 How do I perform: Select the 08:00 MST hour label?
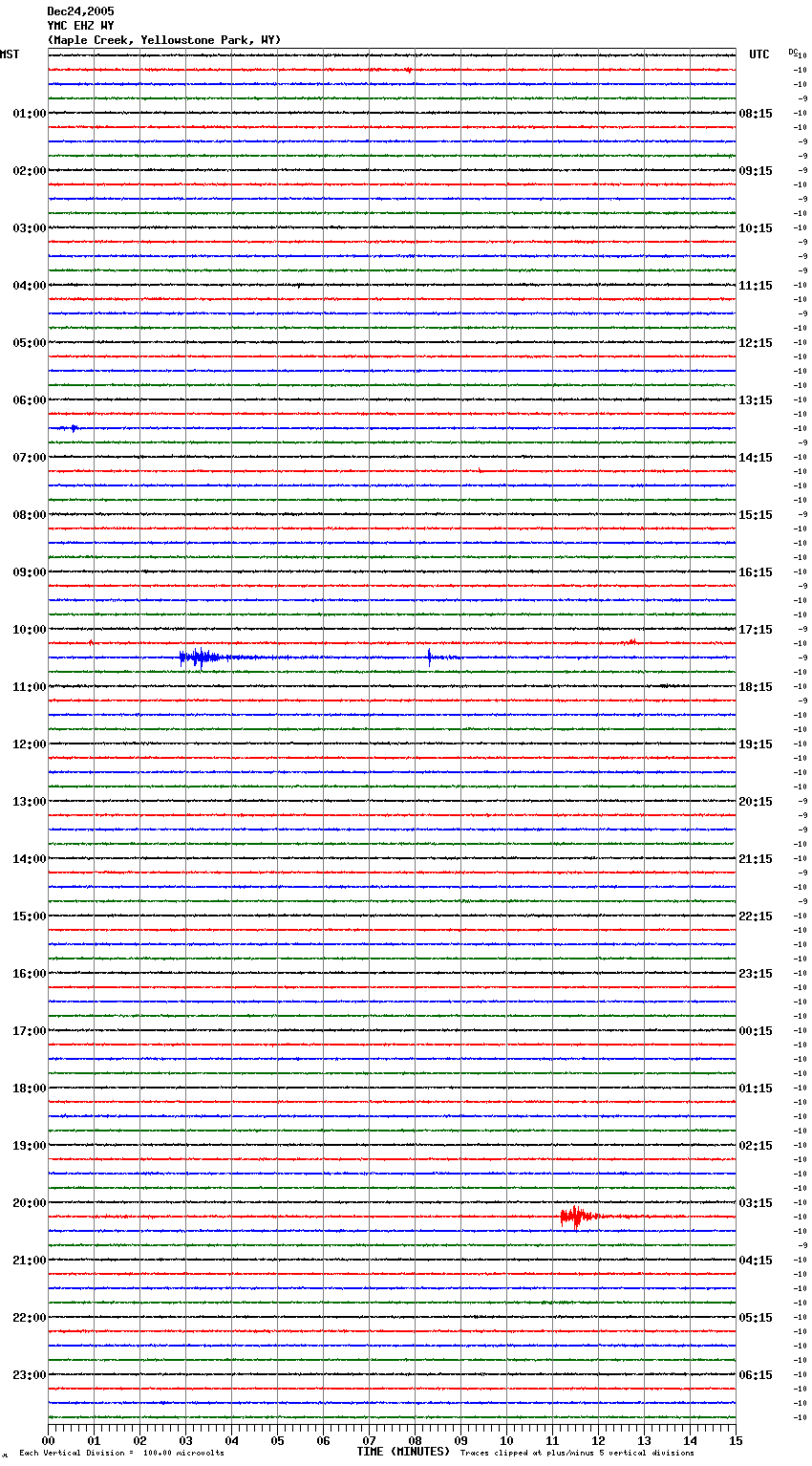[x=30, y=514]
